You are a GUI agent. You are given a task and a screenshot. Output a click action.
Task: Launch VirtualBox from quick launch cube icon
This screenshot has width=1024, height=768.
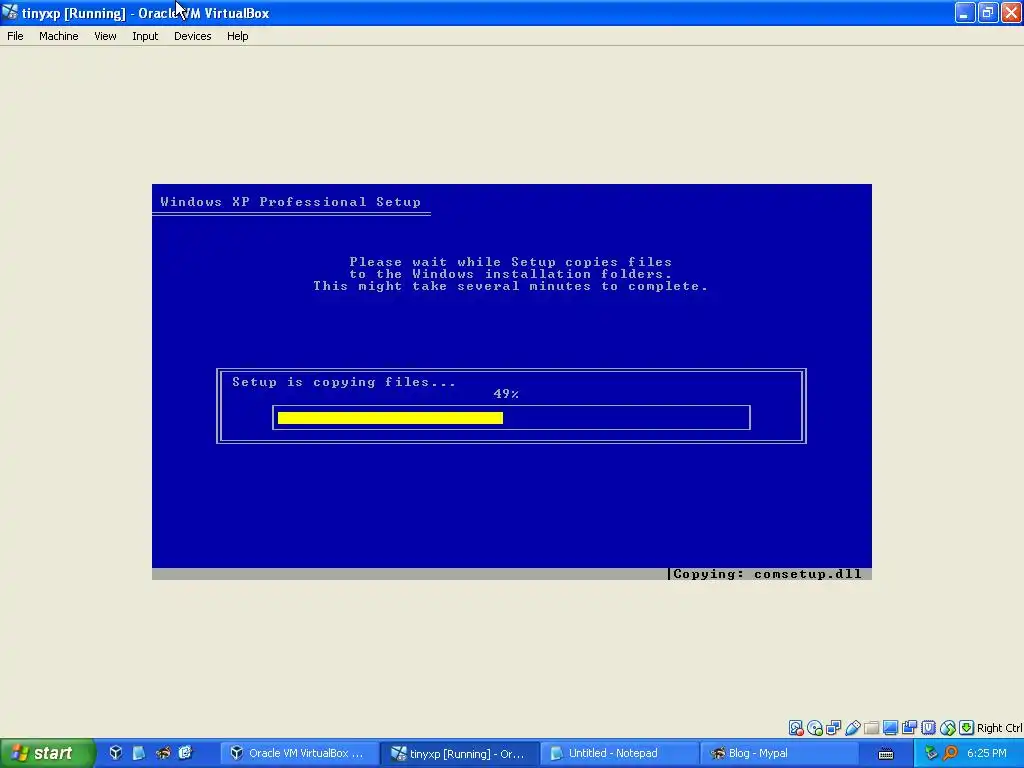tap(116, 752)
